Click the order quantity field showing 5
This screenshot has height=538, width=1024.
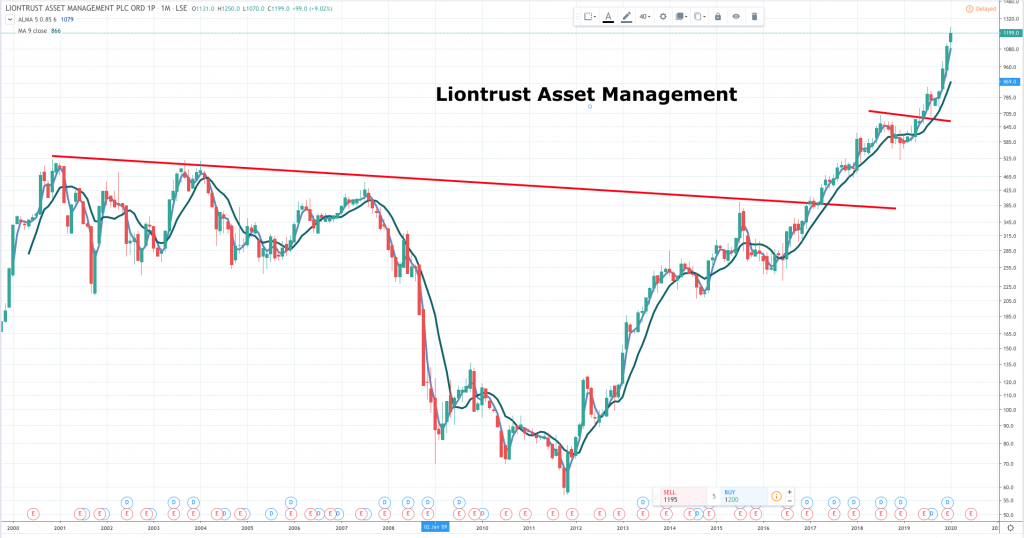point(713,496)
